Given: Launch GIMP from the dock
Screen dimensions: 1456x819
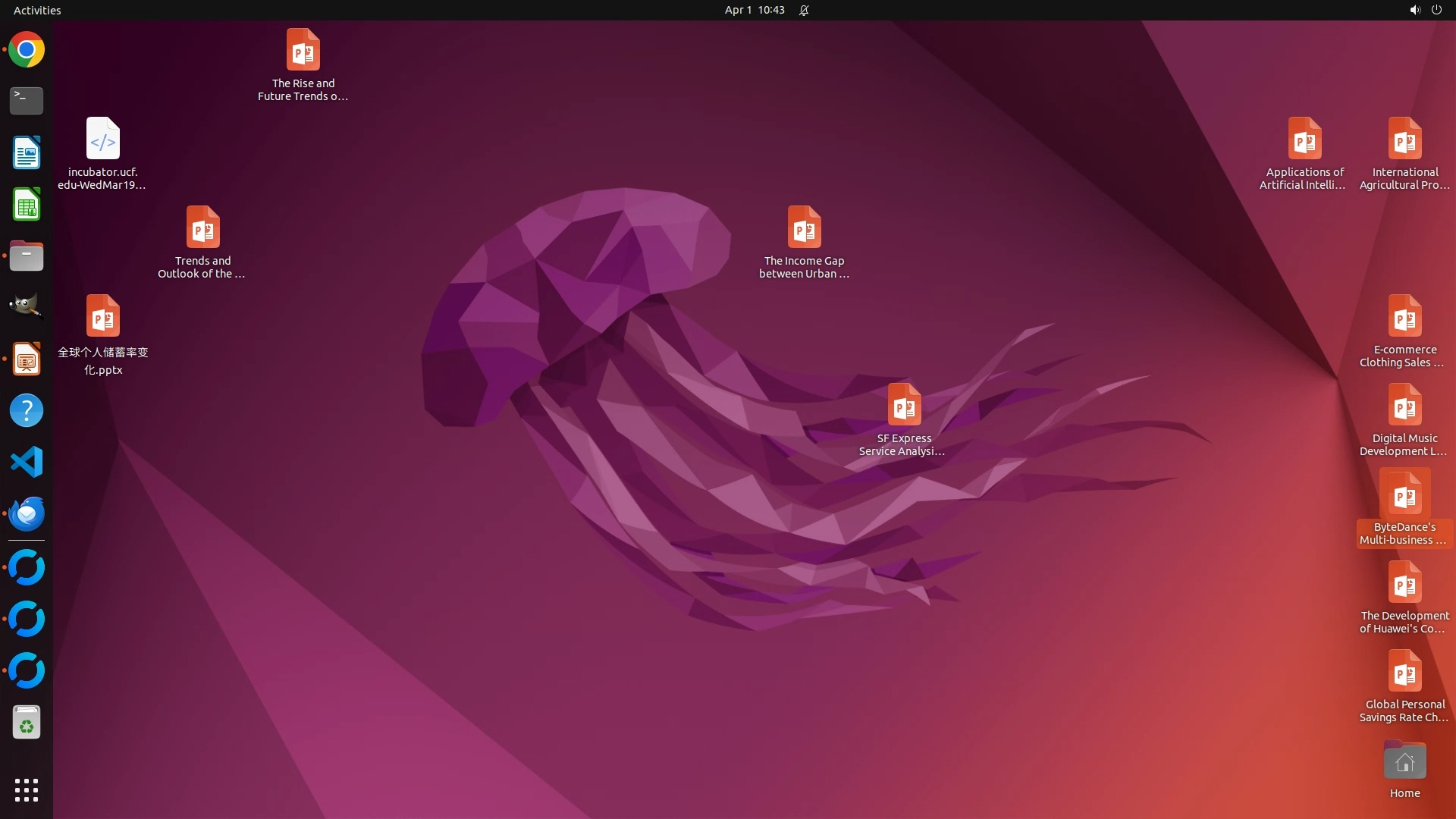Looking at the screenshot, I should tap(27, 307).
